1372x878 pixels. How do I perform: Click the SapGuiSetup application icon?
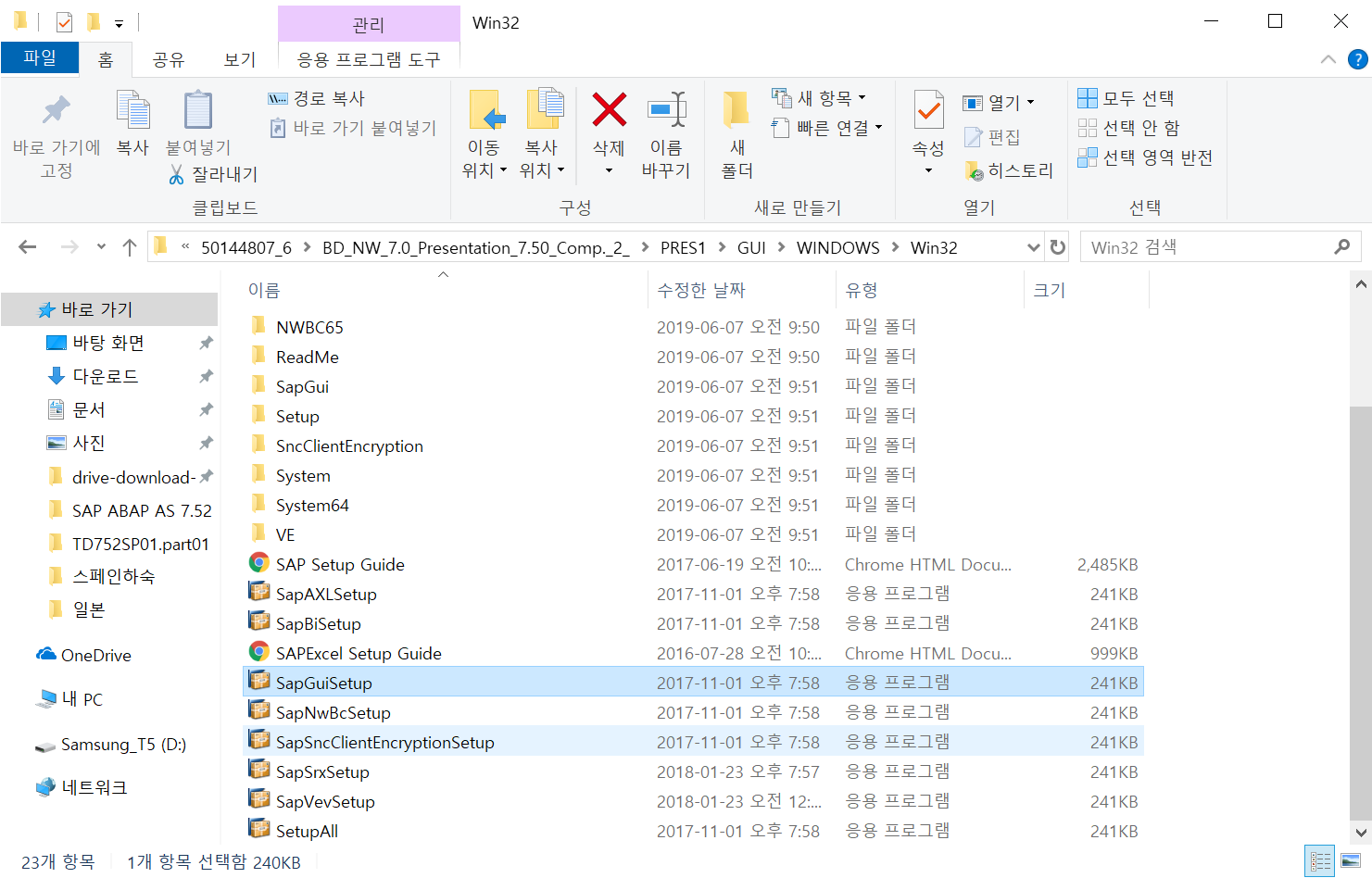click(259, 682)
